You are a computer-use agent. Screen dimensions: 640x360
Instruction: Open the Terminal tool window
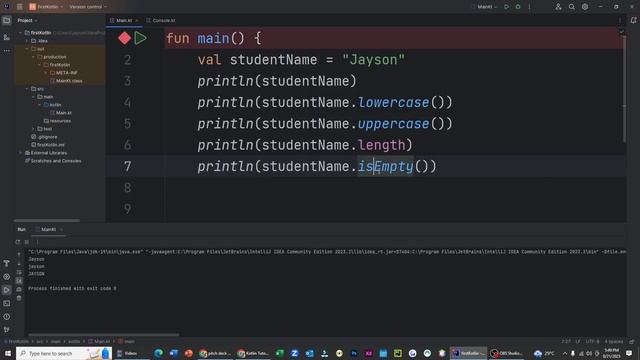pyautogui.click(x=7, y=303)
